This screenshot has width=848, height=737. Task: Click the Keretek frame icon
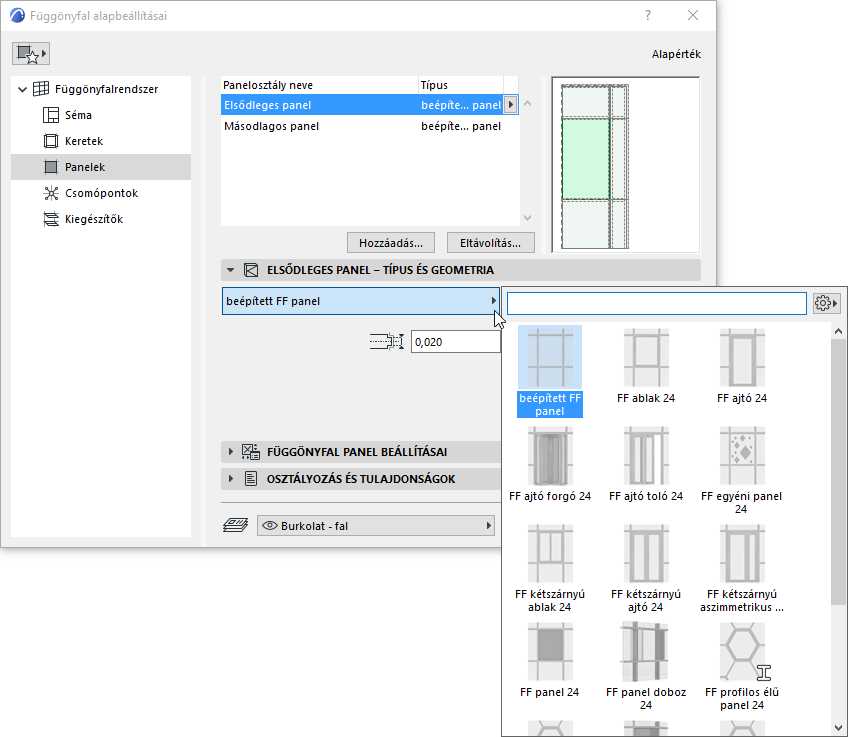[x=51, y=141]
